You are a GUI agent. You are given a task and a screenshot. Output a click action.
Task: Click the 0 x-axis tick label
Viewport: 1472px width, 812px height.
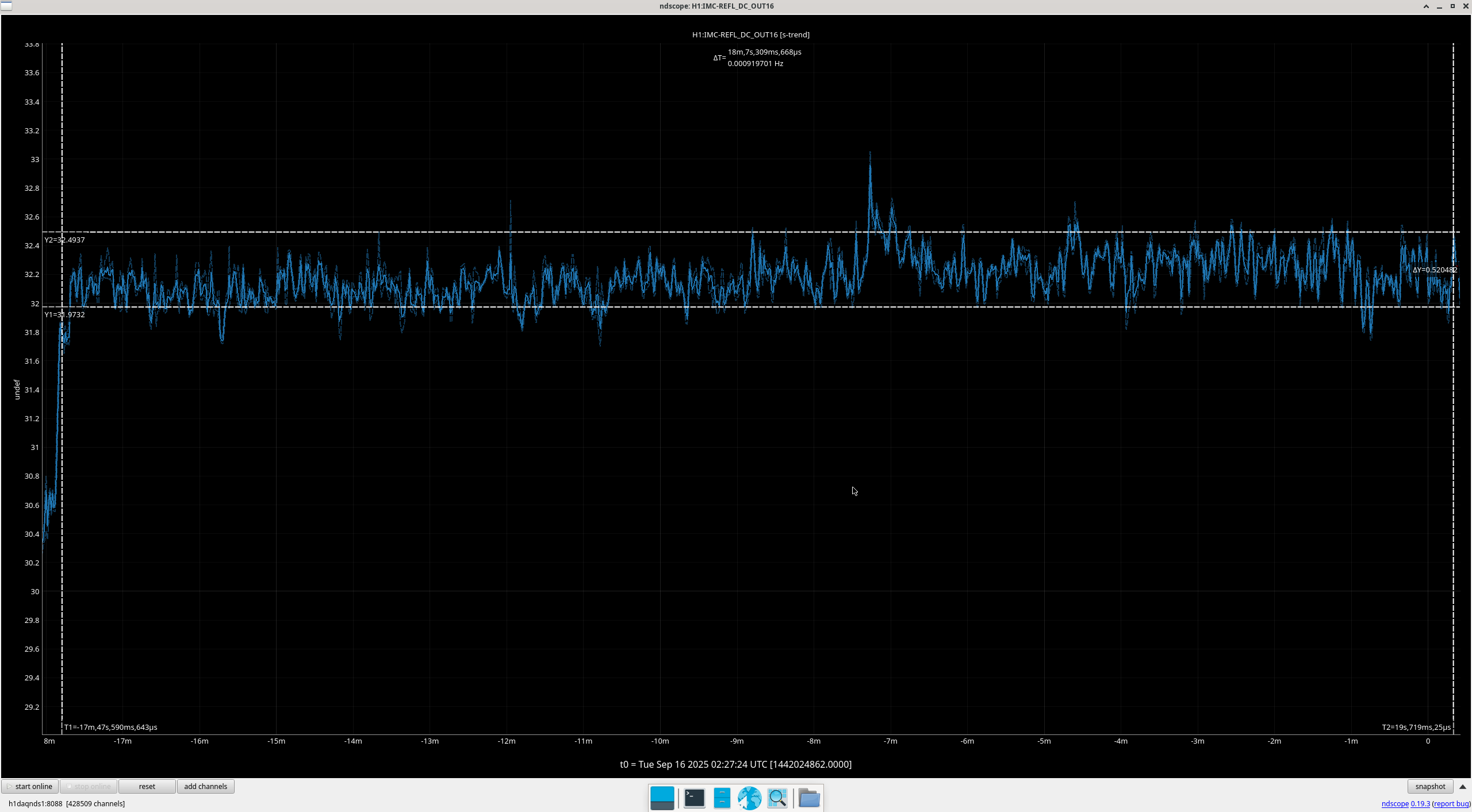pos(1428,741)
